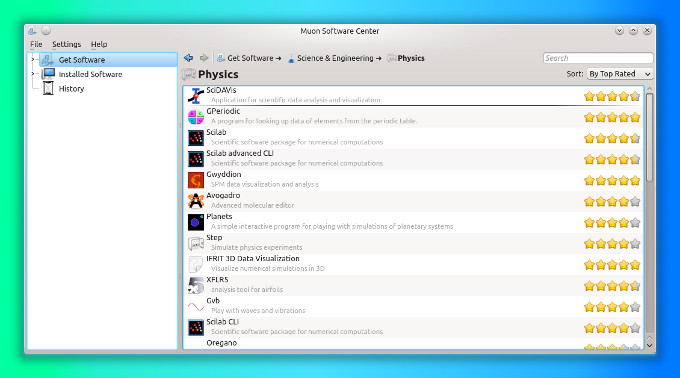Image resolution: width=680 pixels, height=378 pixels.
Task: Click the Search input field
Action: 598,58
